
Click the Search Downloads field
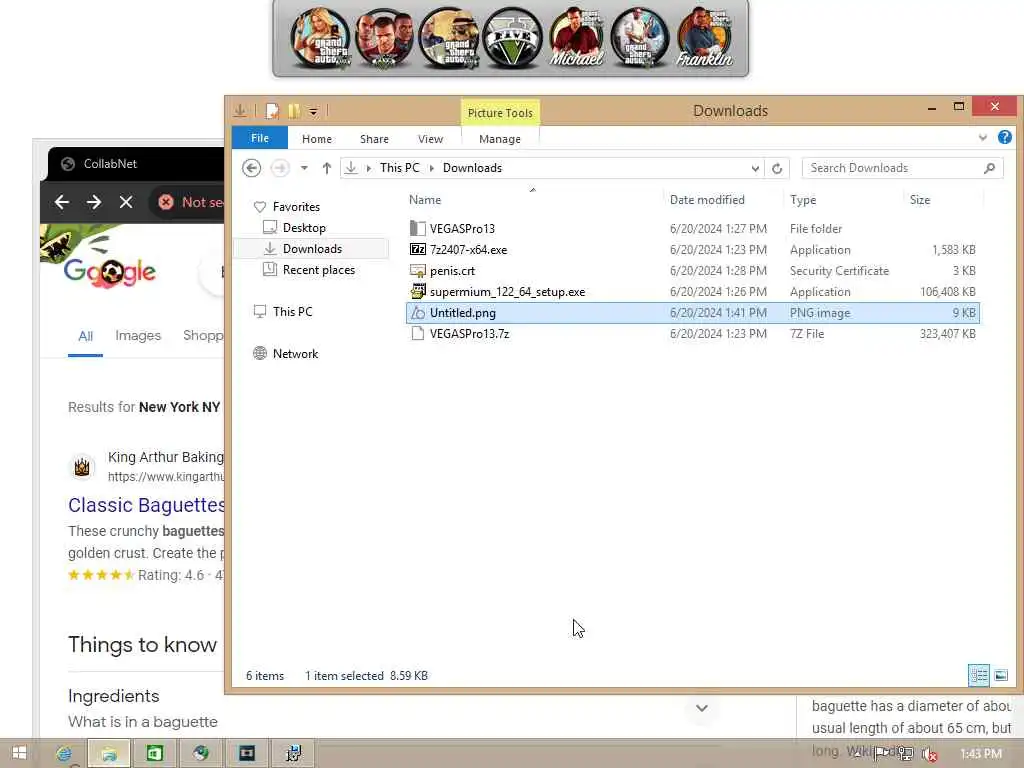tap(903, 168)
